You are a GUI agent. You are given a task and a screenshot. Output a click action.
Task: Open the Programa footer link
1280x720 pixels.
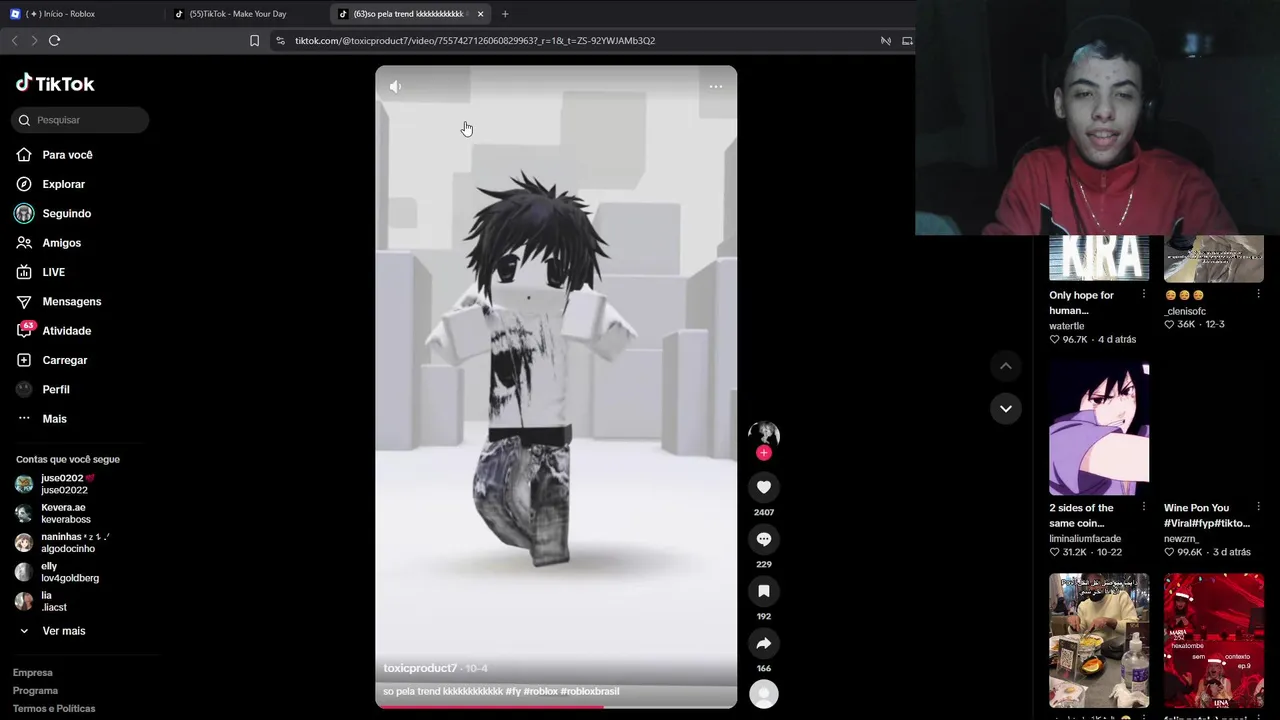[x=35, y=691]
